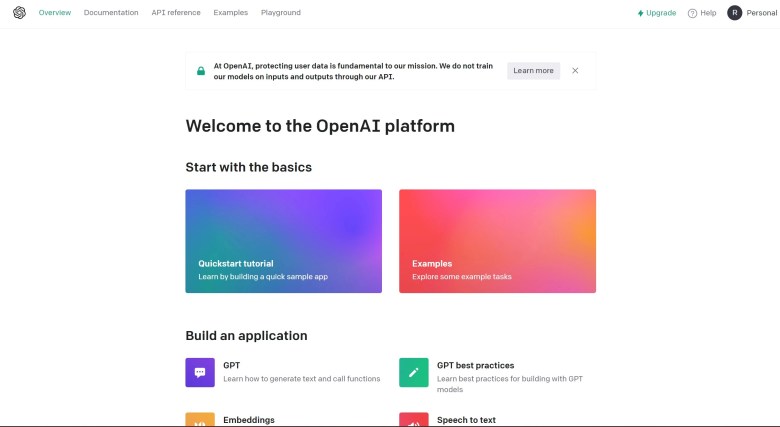Open the Overview tab
The width and height of the screenshot is (780, 427).
tap(55, 12)
